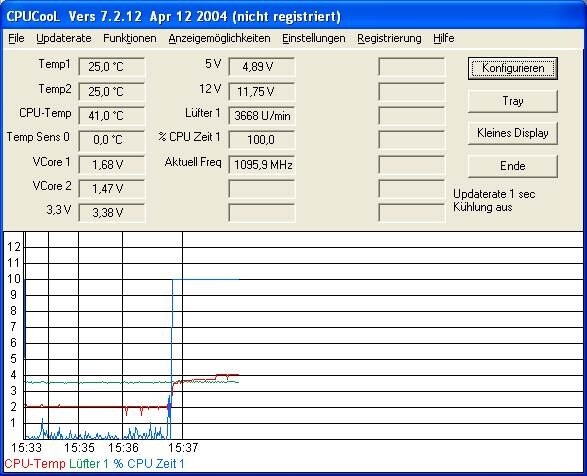
Task: Open the Updaterate menu
Action: 64,38
